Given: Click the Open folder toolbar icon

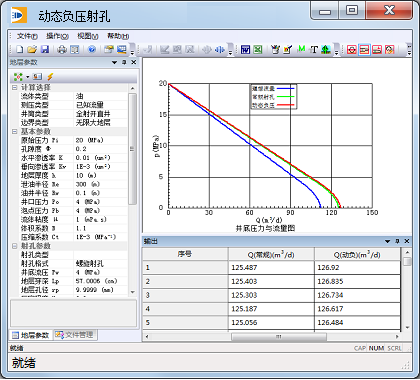Looking at the screenshot, I should click(x=32, y=50).
